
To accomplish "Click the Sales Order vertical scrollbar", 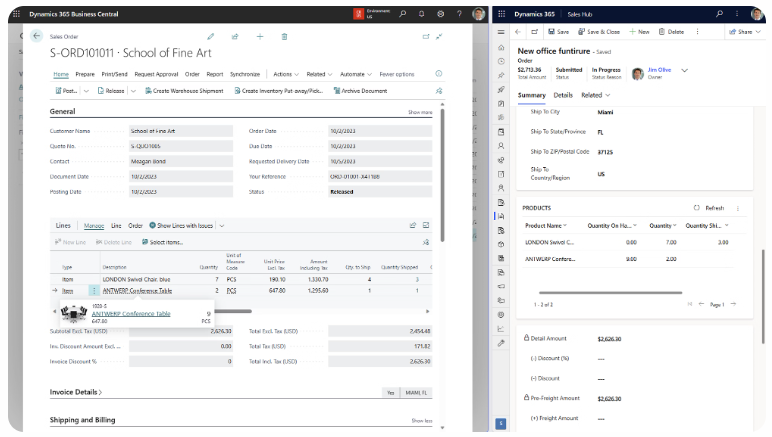I will click(x=442, y=175).
